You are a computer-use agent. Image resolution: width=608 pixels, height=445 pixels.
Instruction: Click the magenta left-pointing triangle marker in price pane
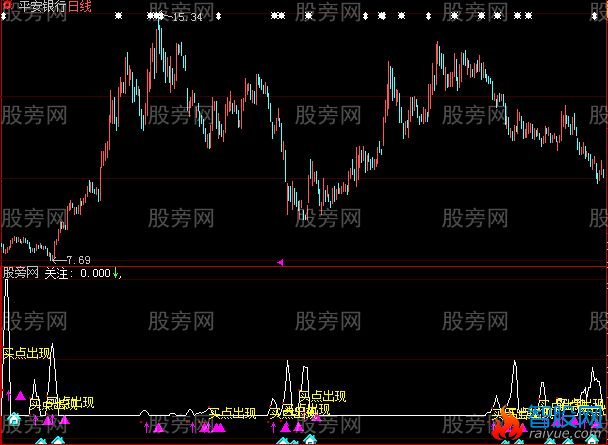tap(280, 262)
